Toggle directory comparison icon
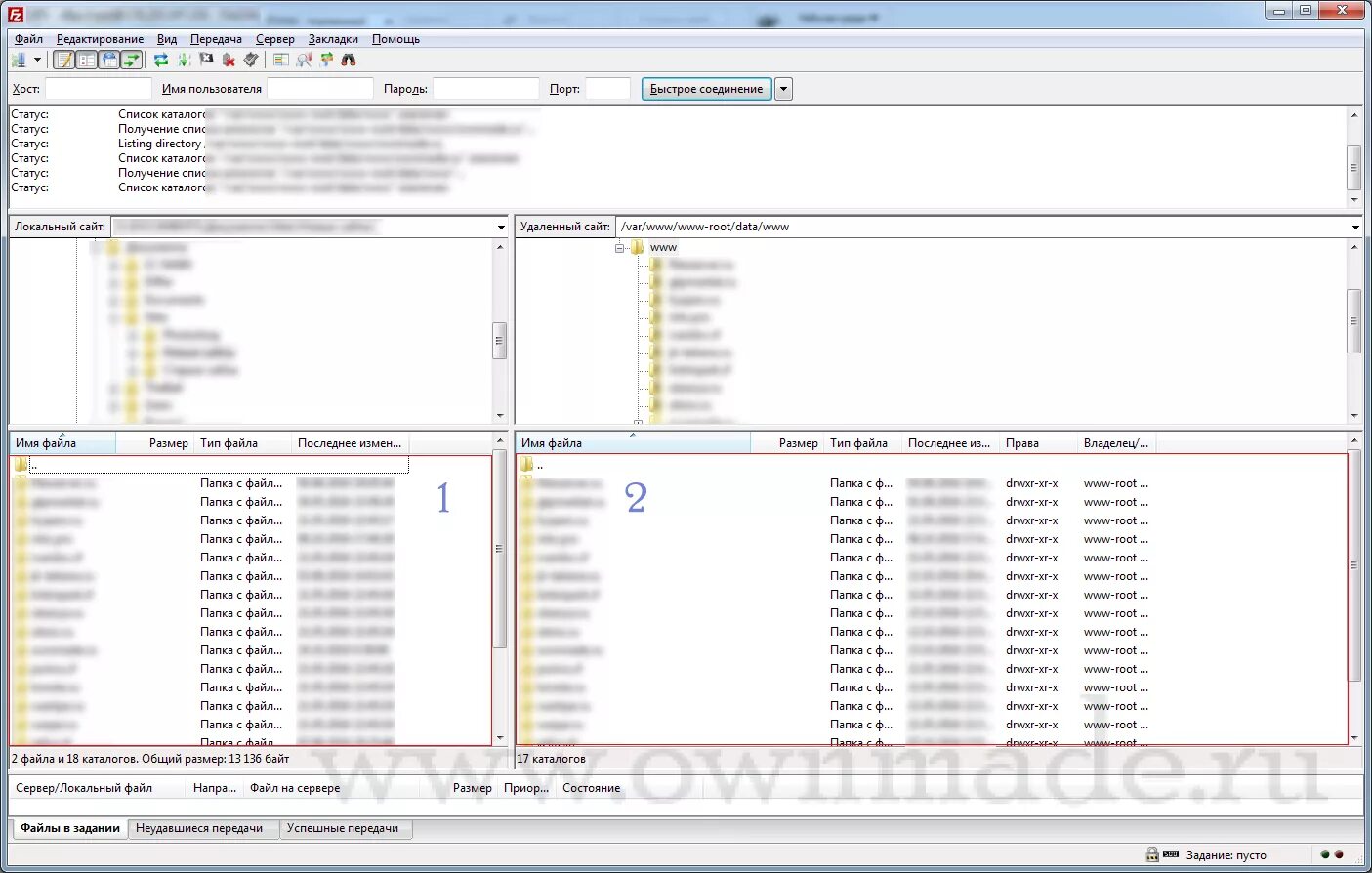 [x=304, y=61]
